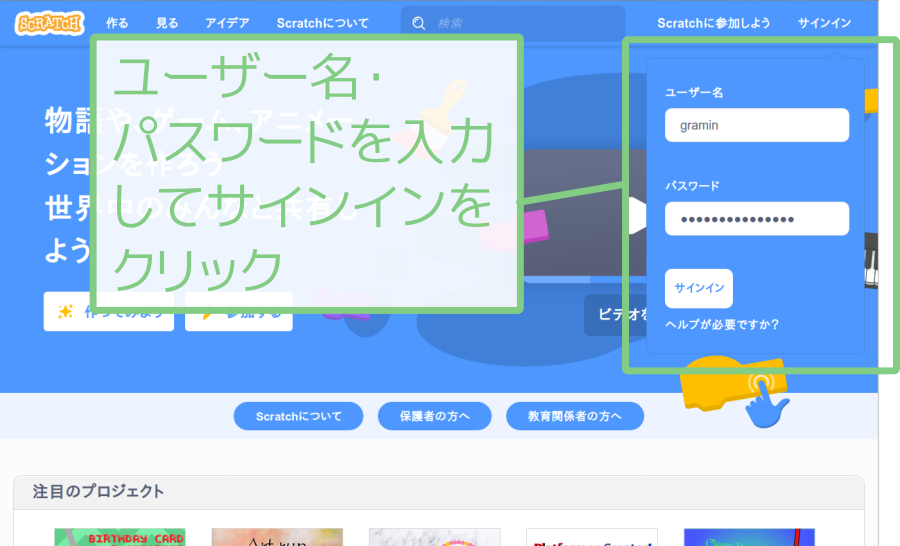
Task: Open the アイデア menu item
Action: coord(227,23)
